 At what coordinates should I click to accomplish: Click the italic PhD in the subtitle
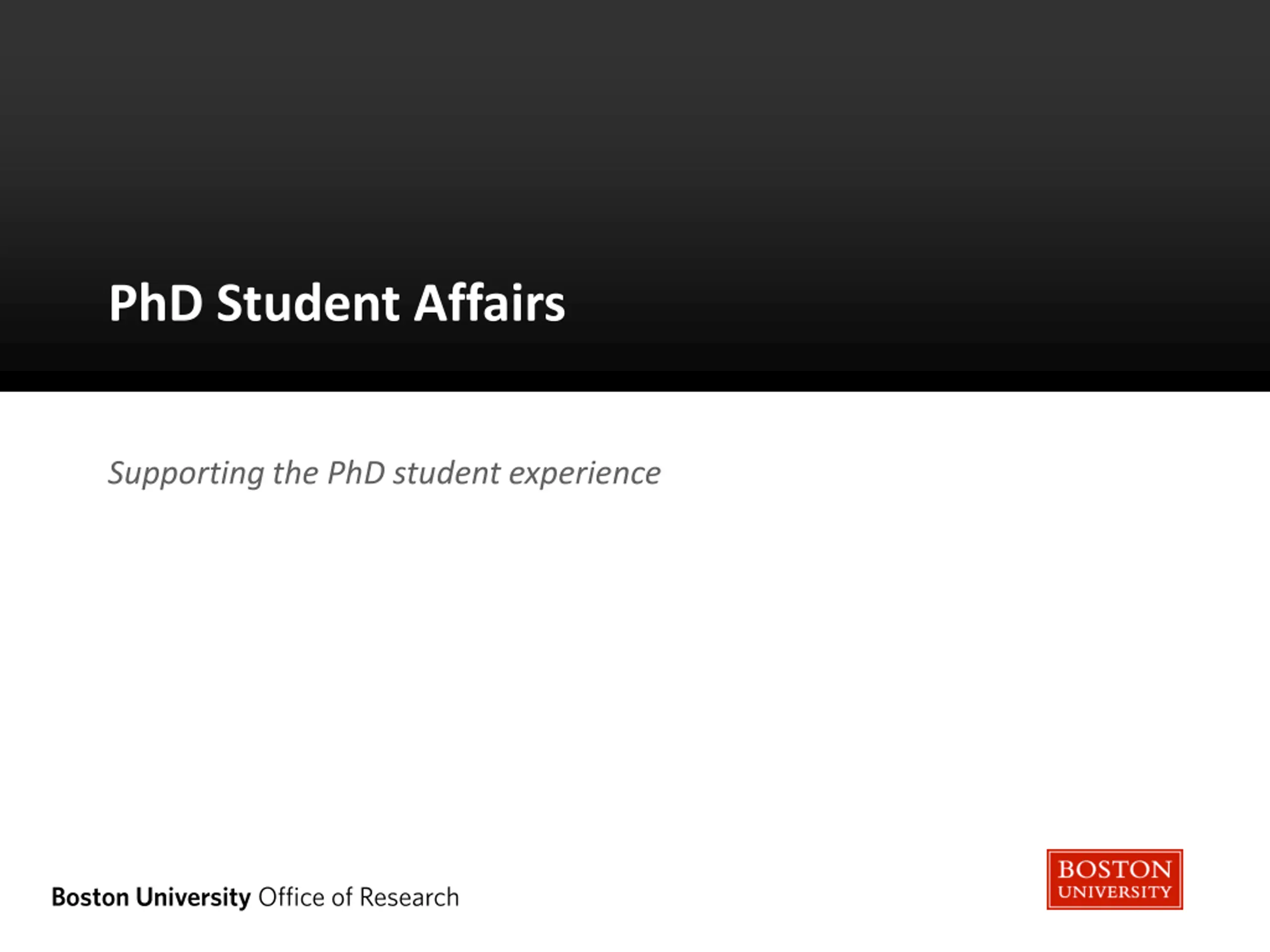(x=355, y=474)
